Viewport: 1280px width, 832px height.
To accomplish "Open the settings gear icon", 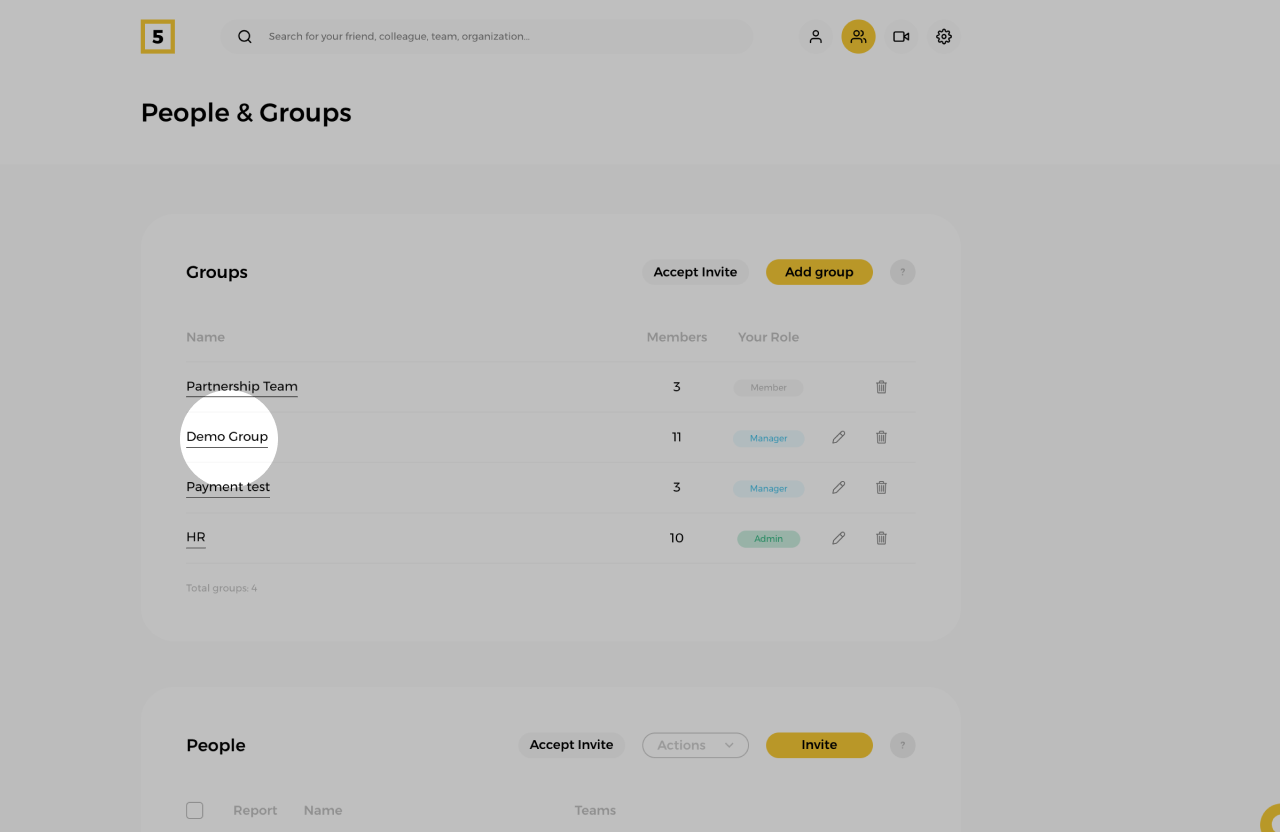I will [944, 37].
